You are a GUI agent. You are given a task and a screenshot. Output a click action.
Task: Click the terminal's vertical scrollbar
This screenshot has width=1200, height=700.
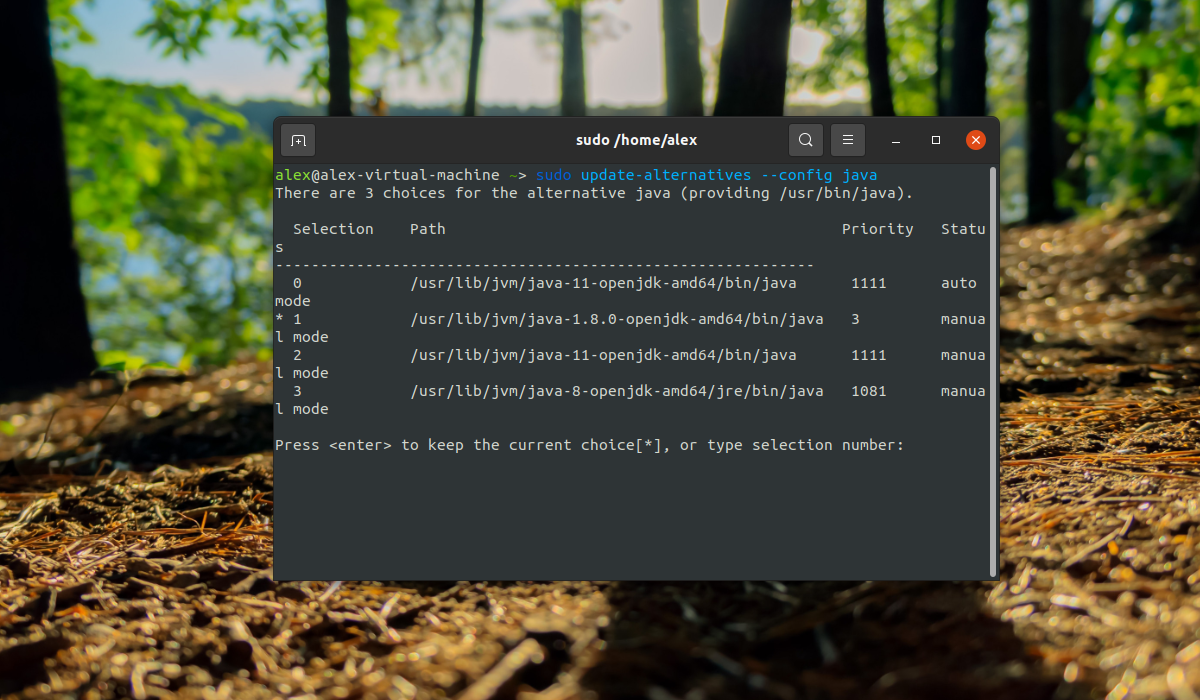click(993, 370)
